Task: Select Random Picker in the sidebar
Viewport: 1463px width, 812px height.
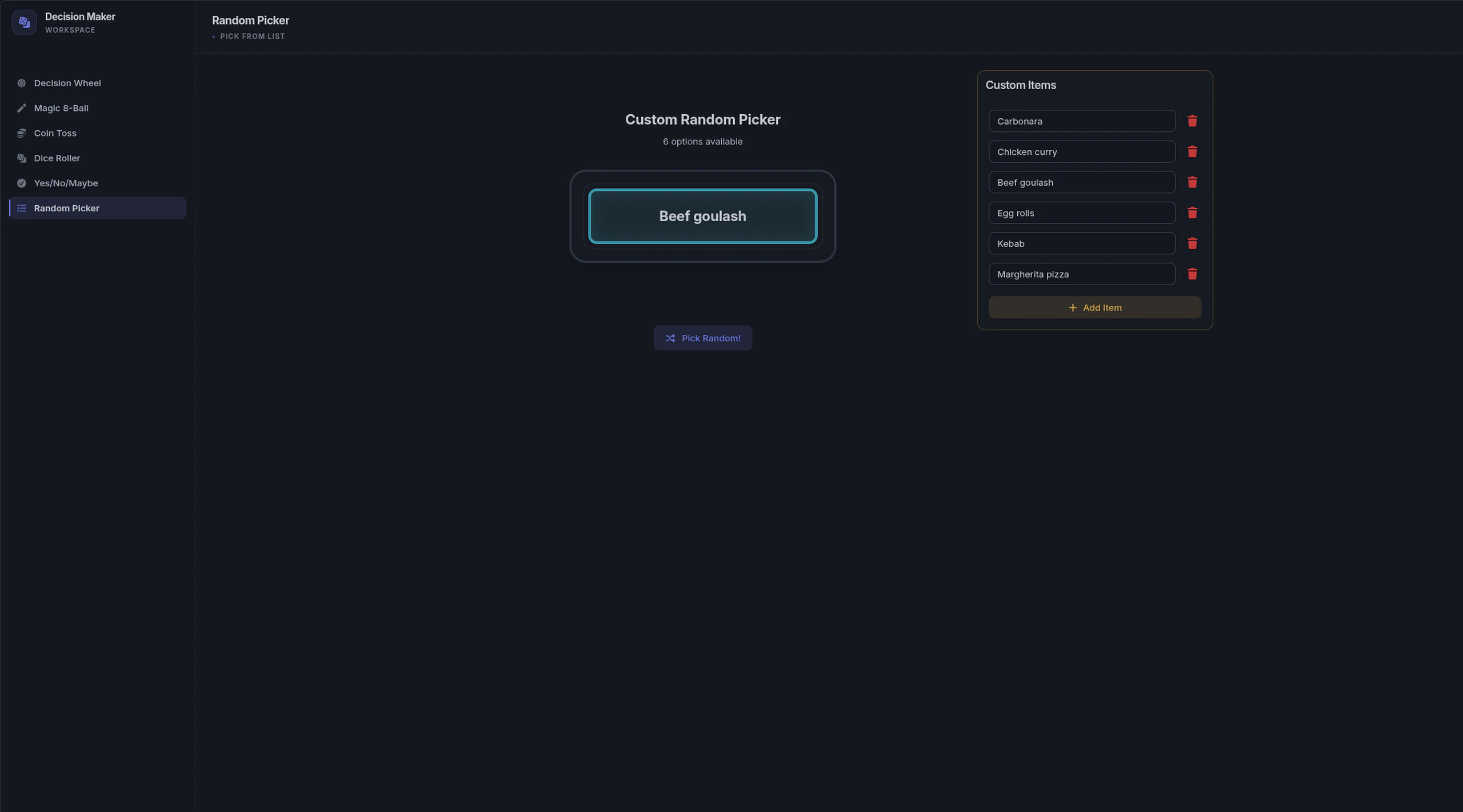Action: [98, 208]
